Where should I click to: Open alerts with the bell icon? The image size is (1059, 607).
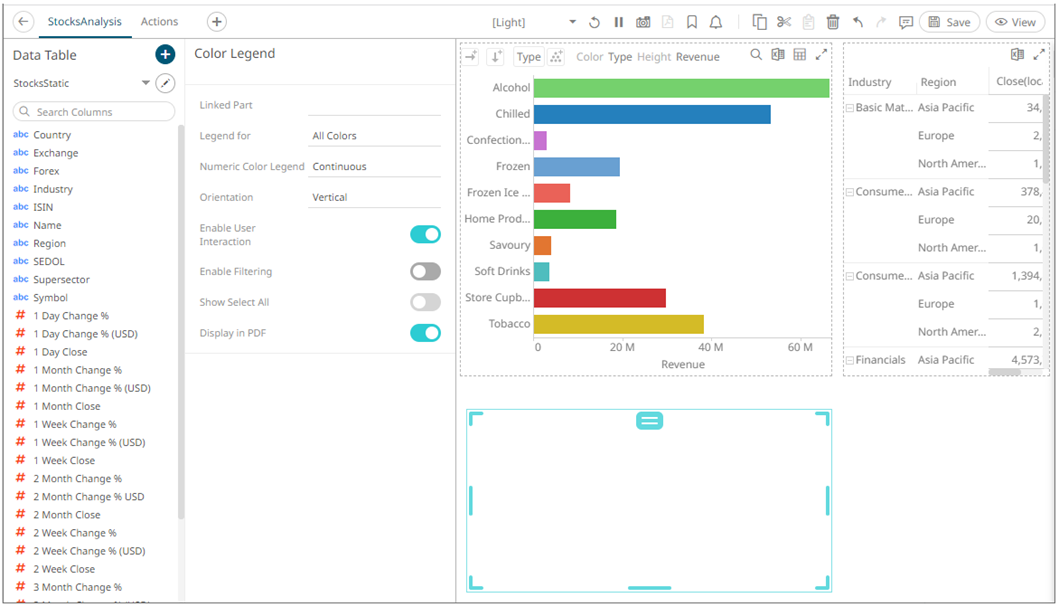716,22
